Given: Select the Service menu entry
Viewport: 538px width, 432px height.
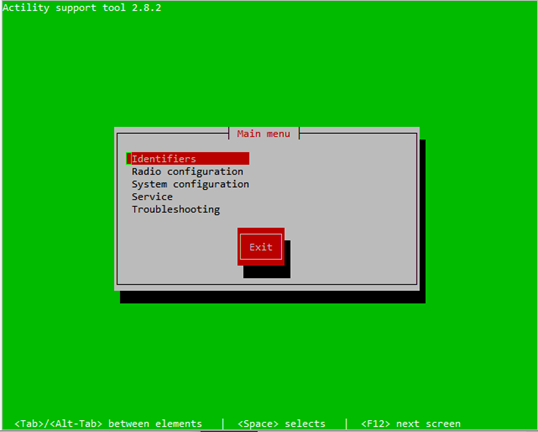Looking at the screenshot, I should tap(152, 197).
